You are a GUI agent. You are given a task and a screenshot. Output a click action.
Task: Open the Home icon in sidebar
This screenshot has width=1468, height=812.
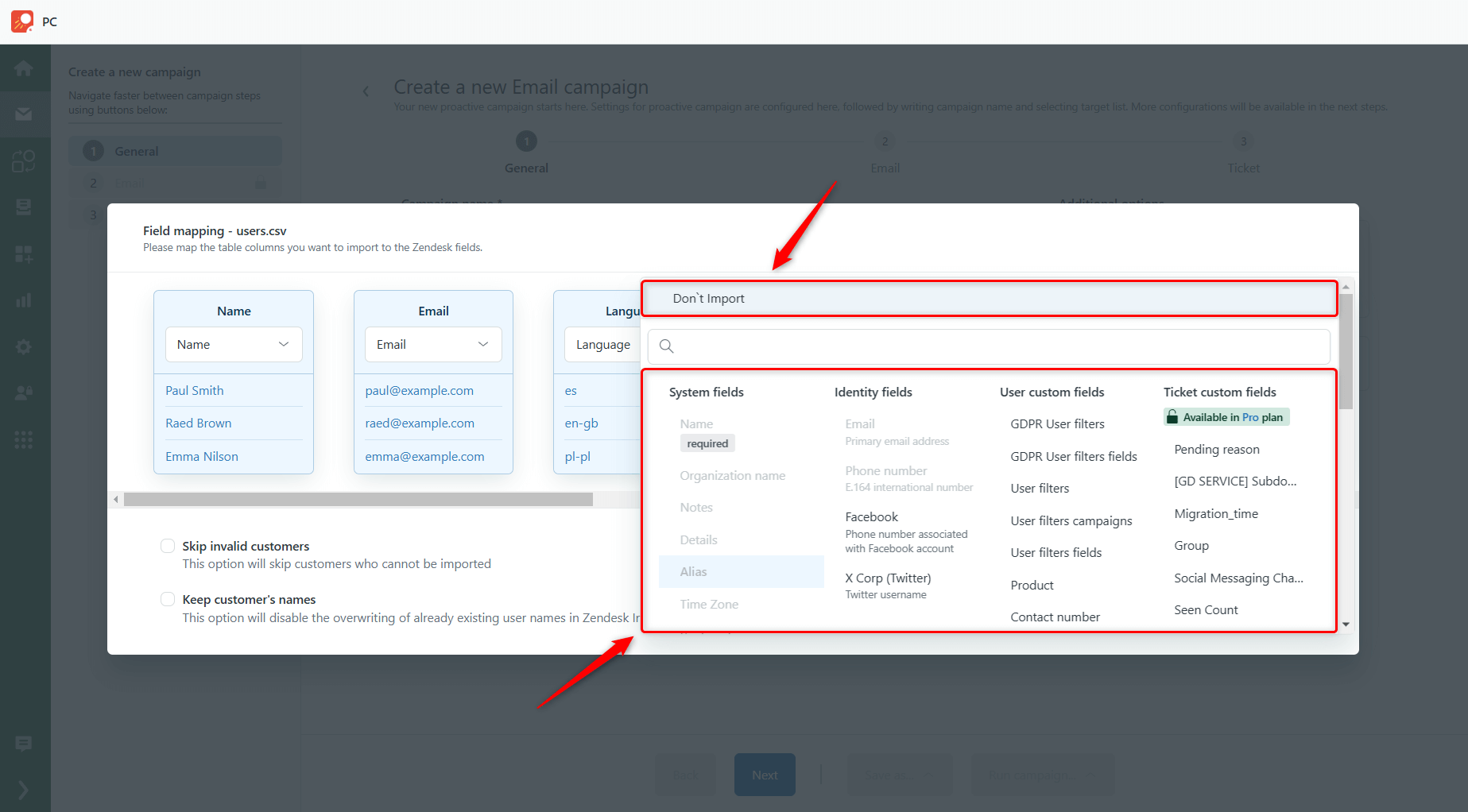coord(24,68)
